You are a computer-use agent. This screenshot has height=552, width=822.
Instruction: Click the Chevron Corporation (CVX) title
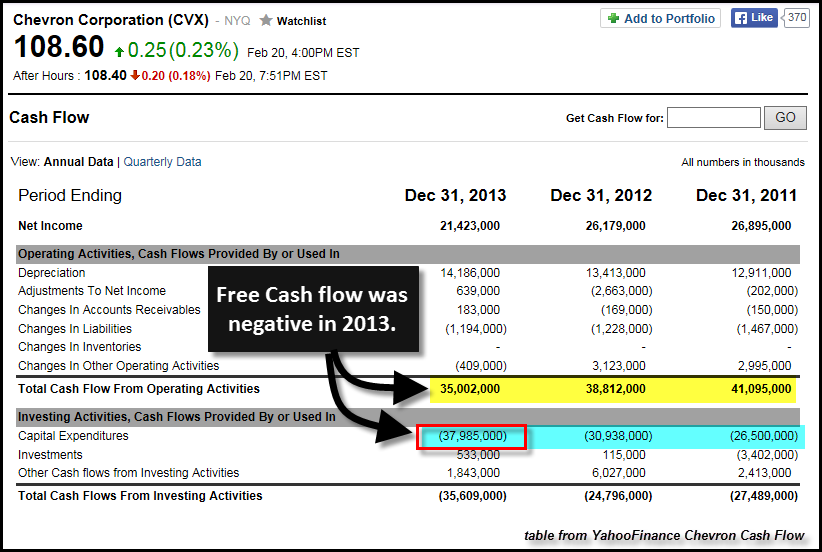pos(111,20)
